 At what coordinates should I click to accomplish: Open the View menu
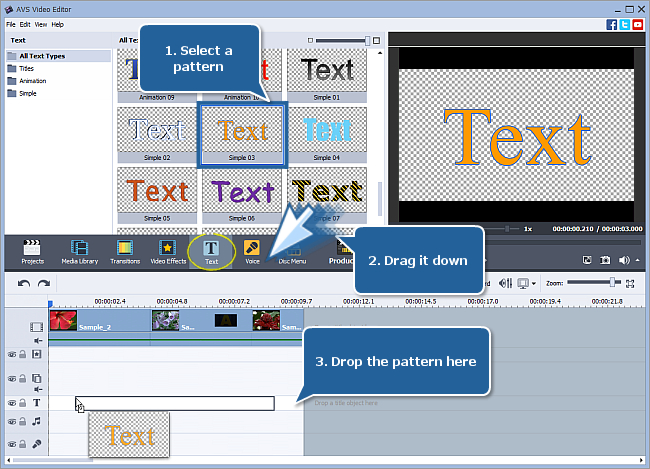(x=41, y=24)
